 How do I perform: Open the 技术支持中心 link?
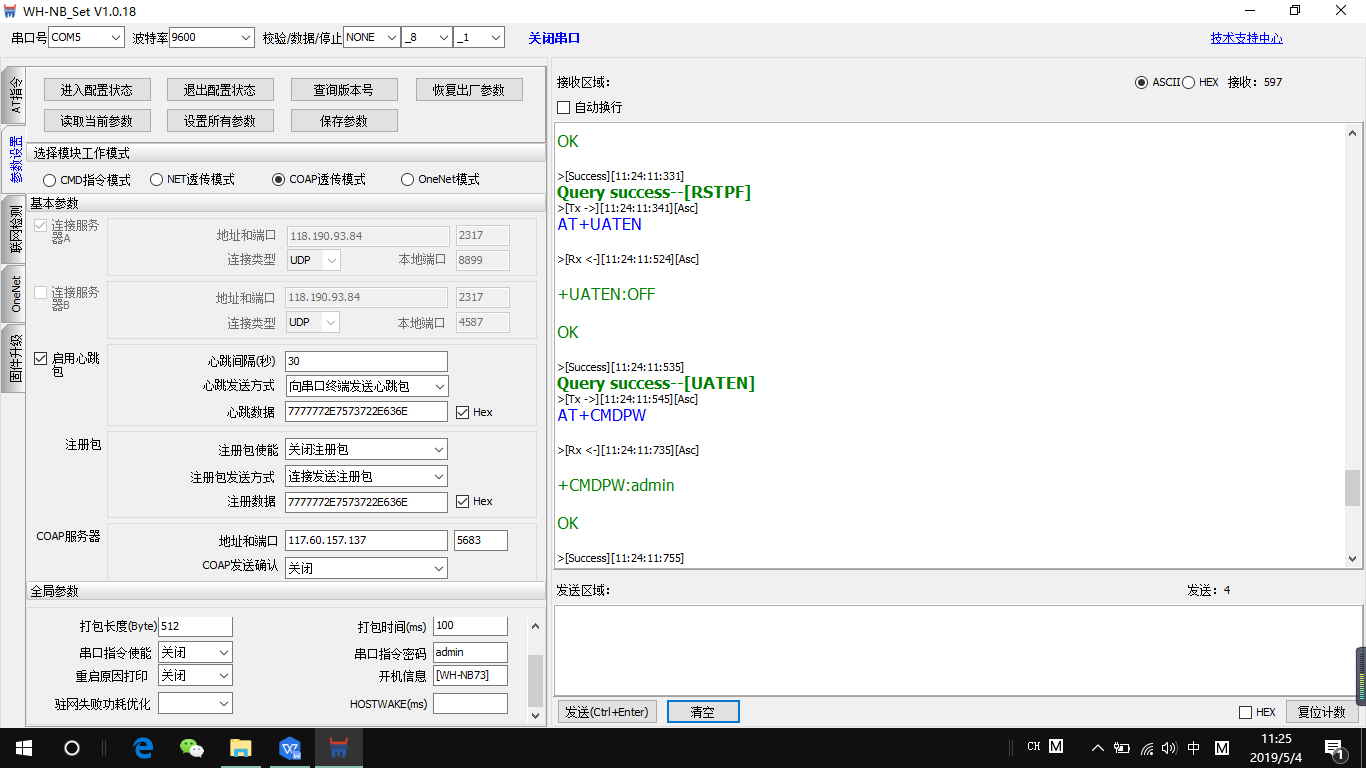point(1246,38)
